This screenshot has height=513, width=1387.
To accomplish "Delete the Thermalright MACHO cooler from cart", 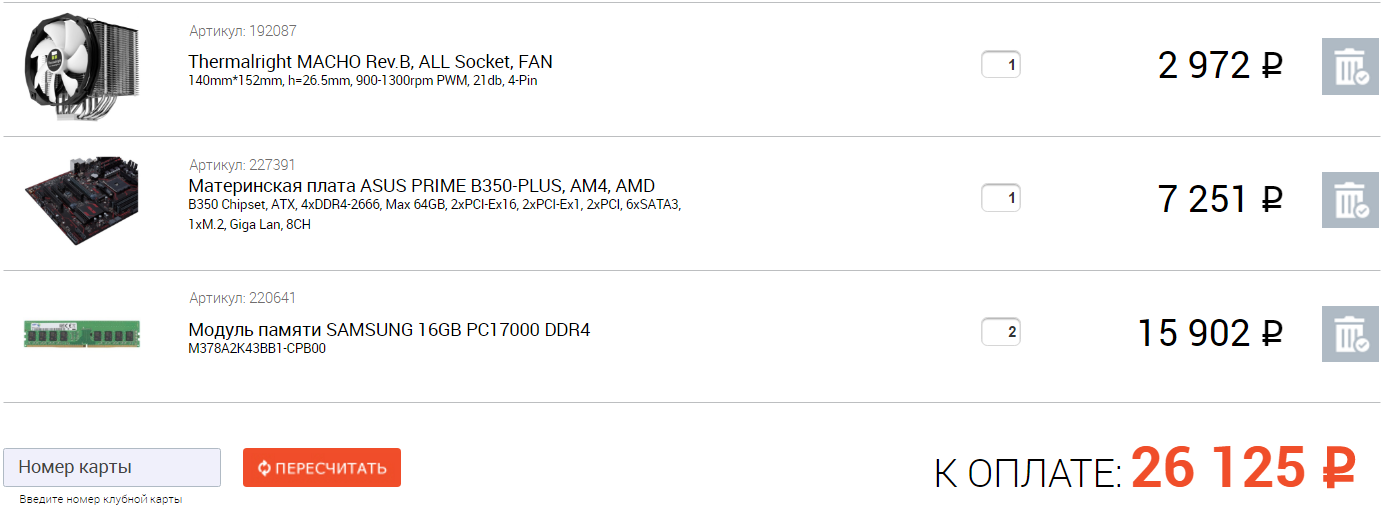I will tap(1349, 67).
